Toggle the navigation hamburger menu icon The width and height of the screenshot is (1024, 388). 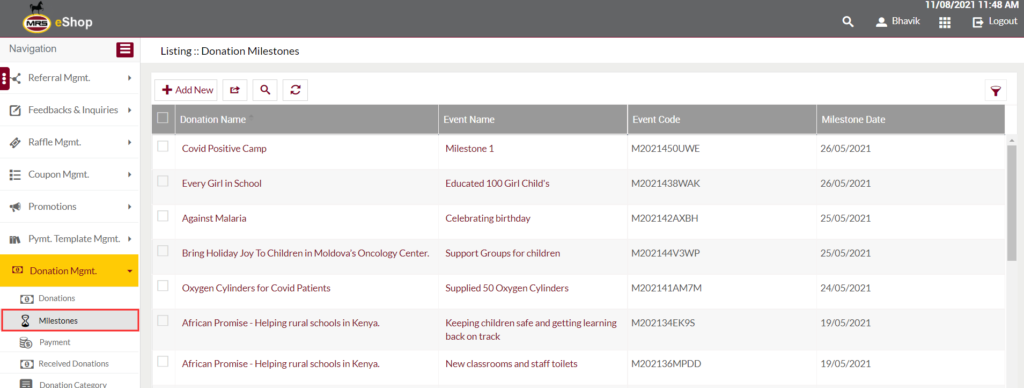(x=125, y=49)
